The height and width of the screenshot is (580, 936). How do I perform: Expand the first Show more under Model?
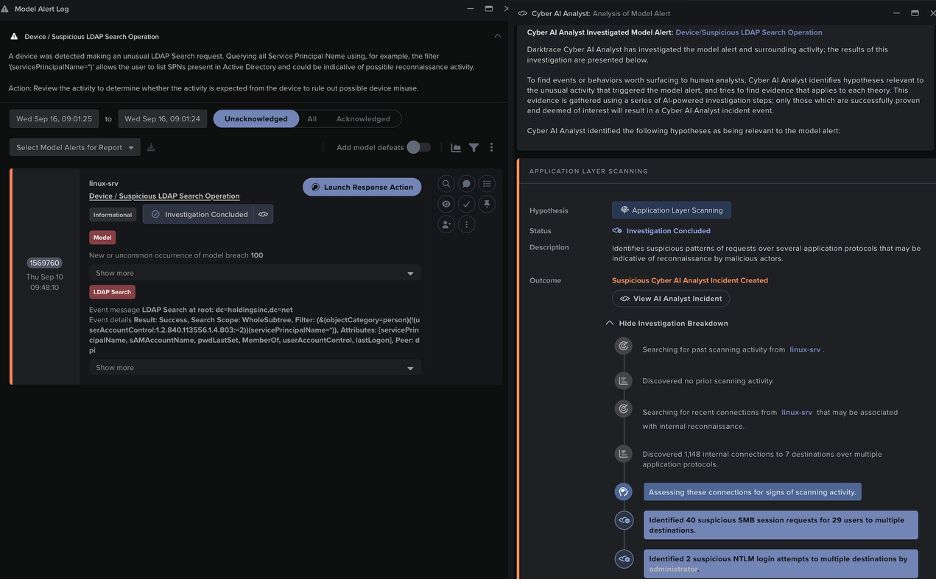pos(255,273)
